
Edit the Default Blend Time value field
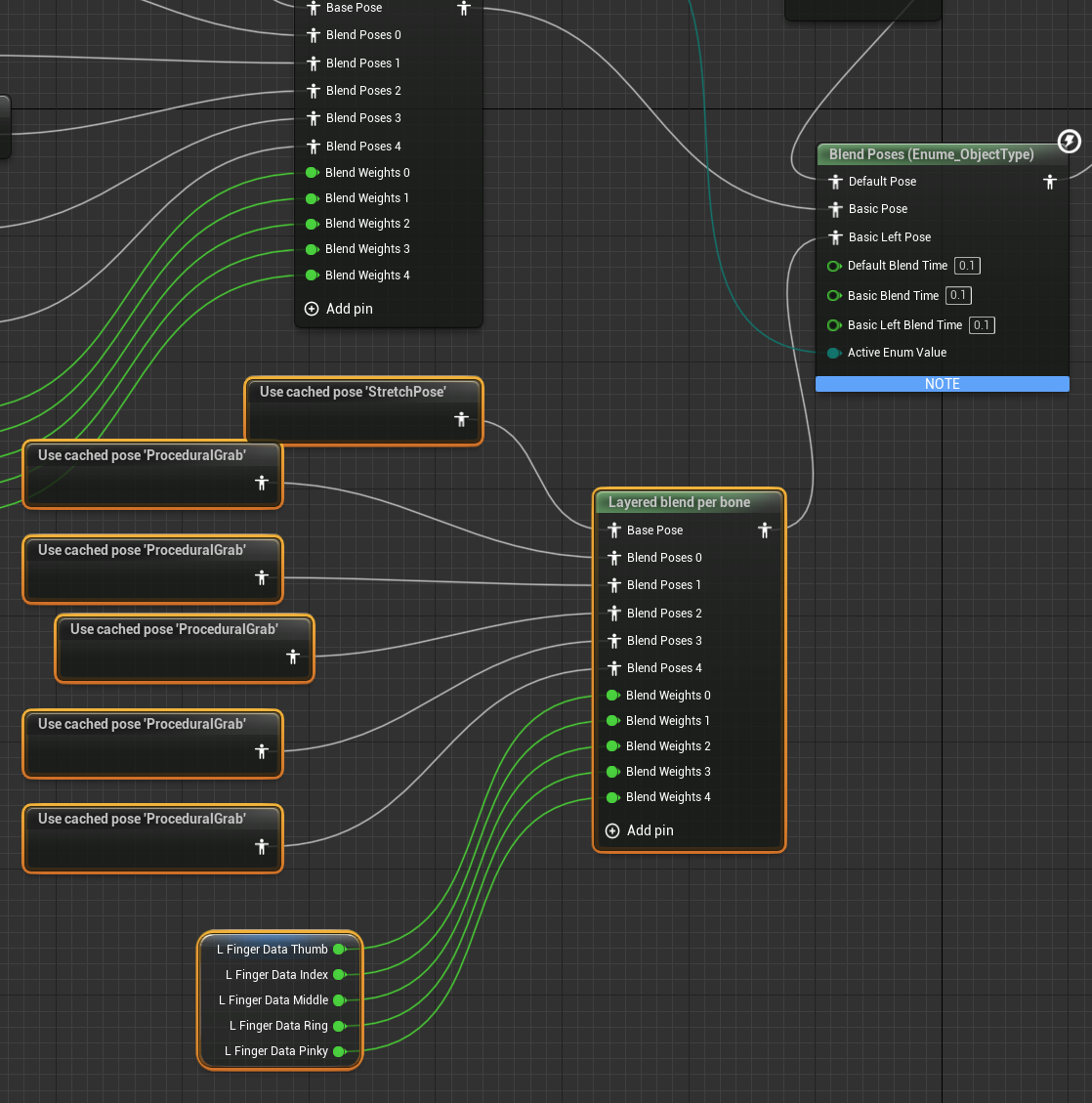(x=967, y=265)
